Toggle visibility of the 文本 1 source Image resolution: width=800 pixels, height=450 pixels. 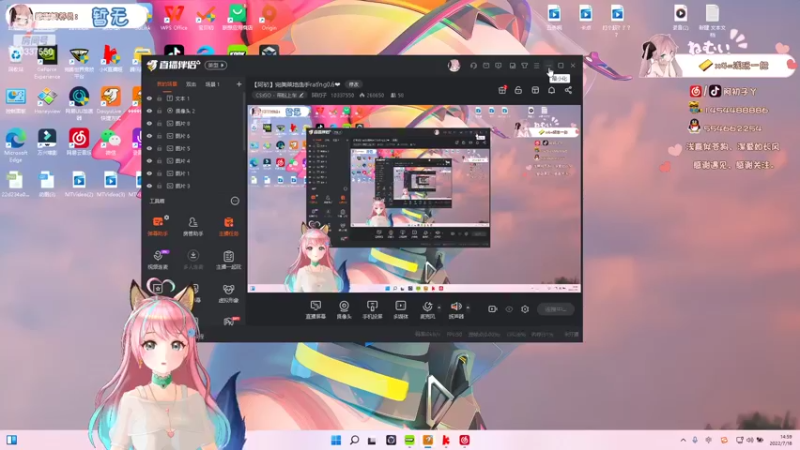[149, 98]
